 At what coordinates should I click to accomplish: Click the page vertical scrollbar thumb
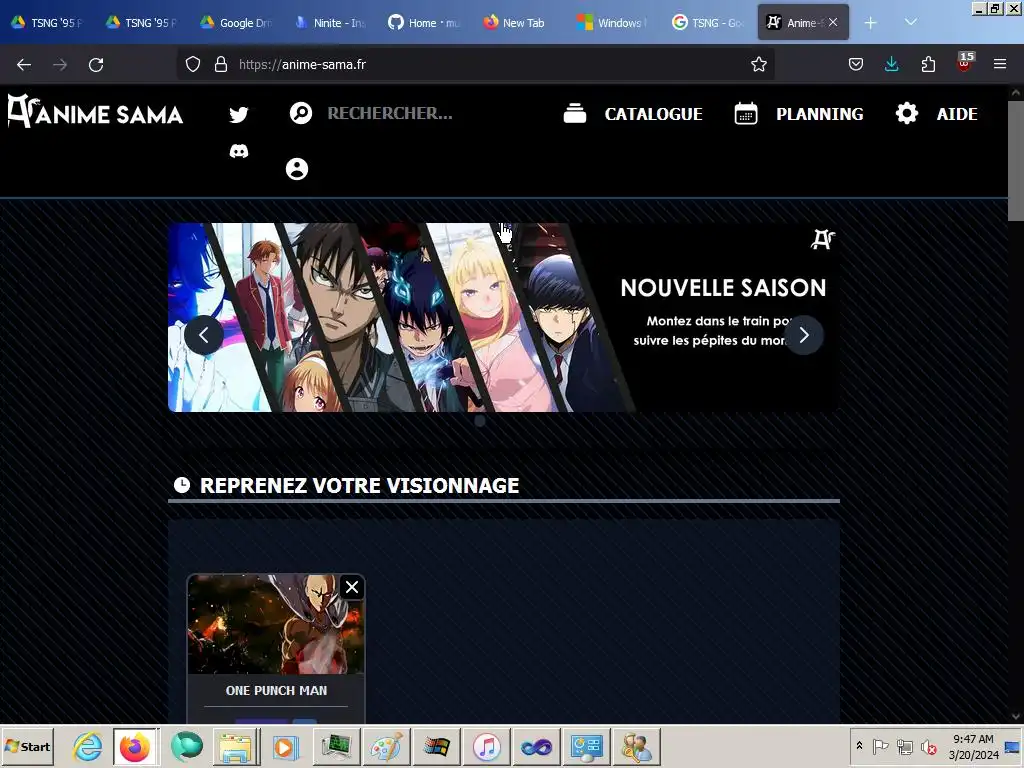(1016, 160)
